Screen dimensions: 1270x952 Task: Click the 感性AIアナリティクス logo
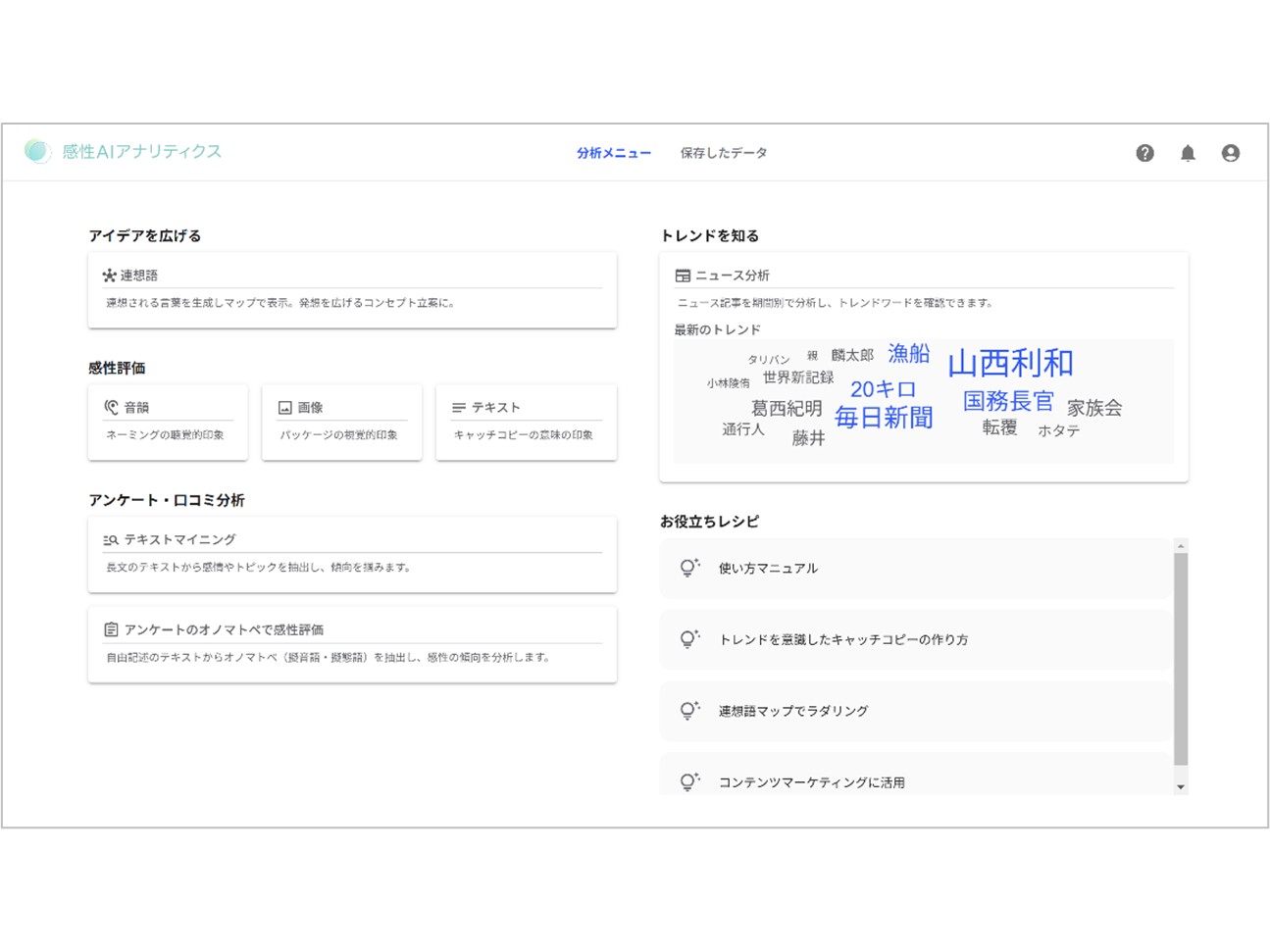tap(124, 151)
